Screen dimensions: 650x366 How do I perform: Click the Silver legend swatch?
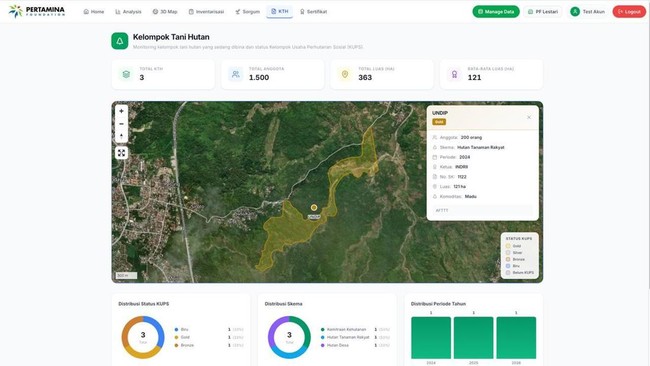coord(508,252)
